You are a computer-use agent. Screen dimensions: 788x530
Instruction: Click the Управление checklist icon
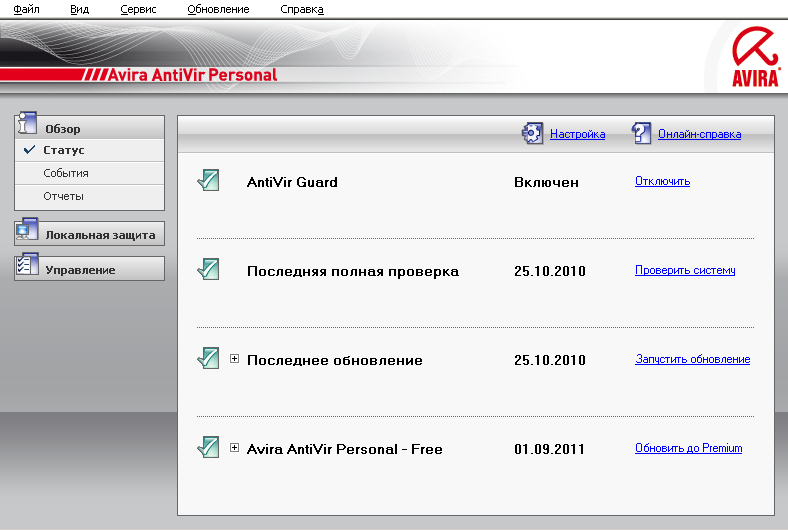click(x=27, y=264)
